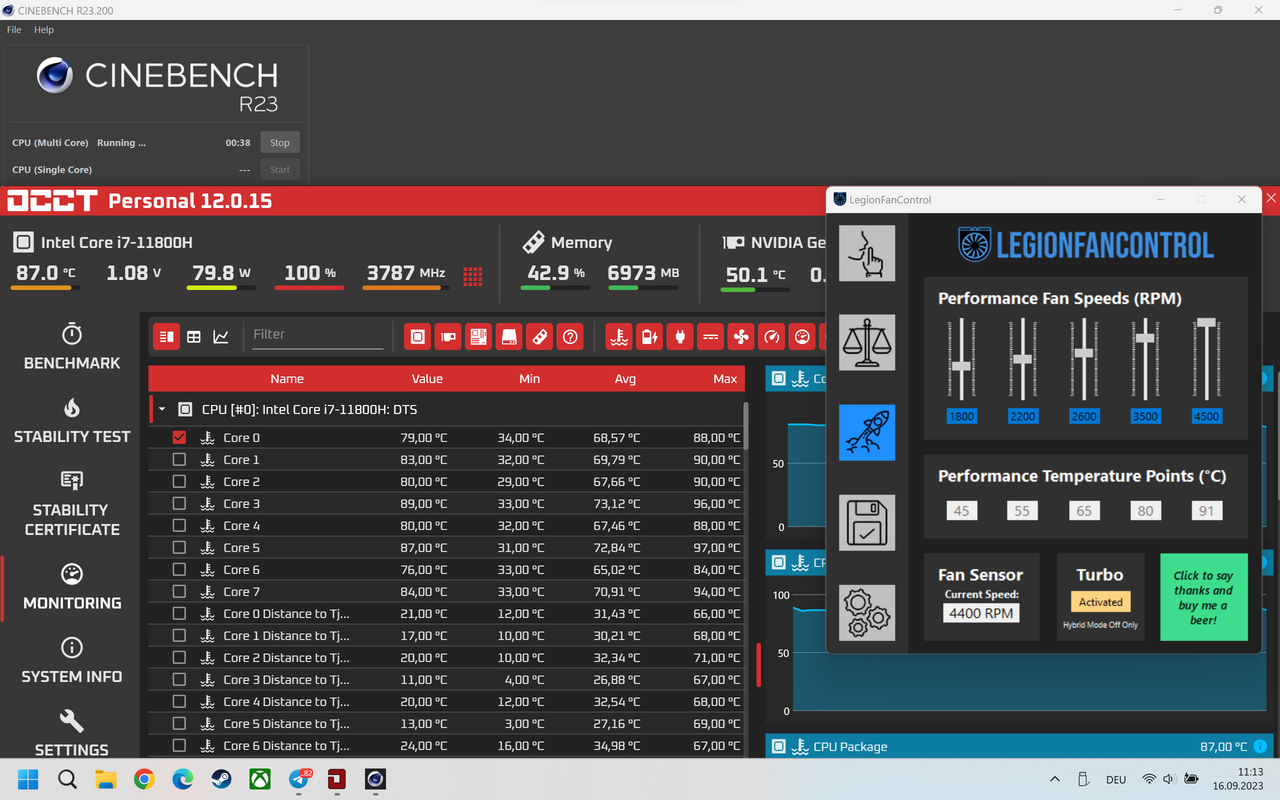Switch OCCT monitoring to list view
Image resolution: width=1280 pixels, height=800 pixels.
167,337
